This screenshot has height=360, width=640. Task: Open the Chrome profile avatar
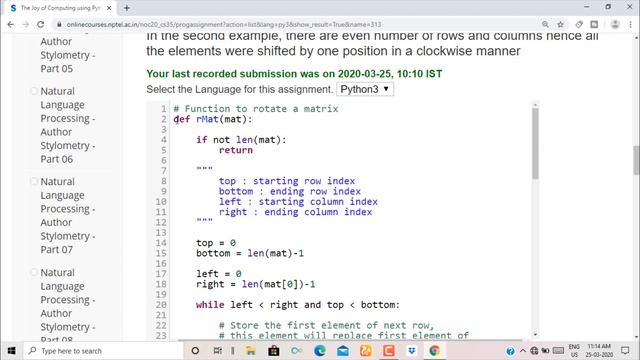point(615,24)
